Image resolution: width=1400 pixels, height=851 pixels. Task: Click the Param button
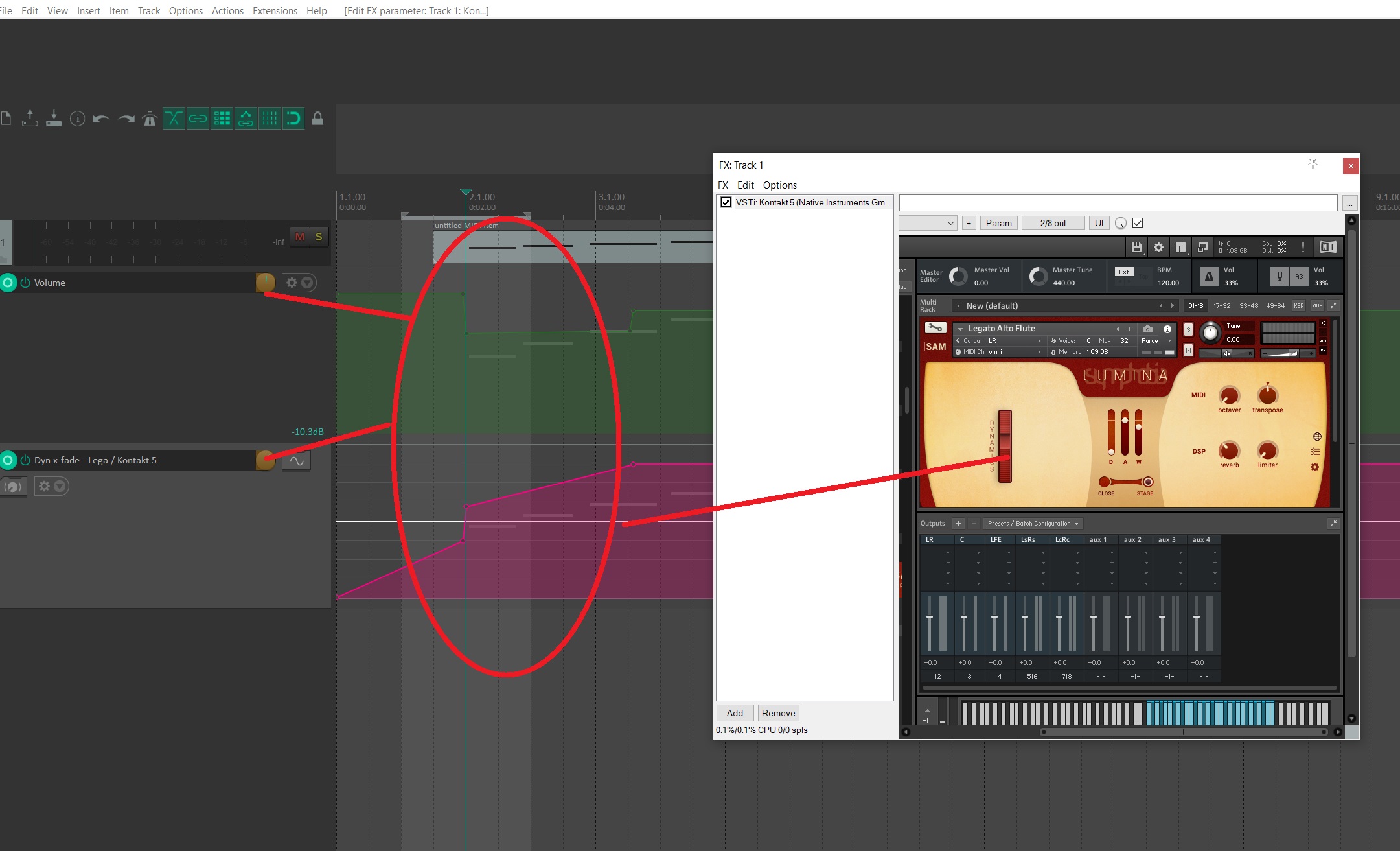[998, 223]
